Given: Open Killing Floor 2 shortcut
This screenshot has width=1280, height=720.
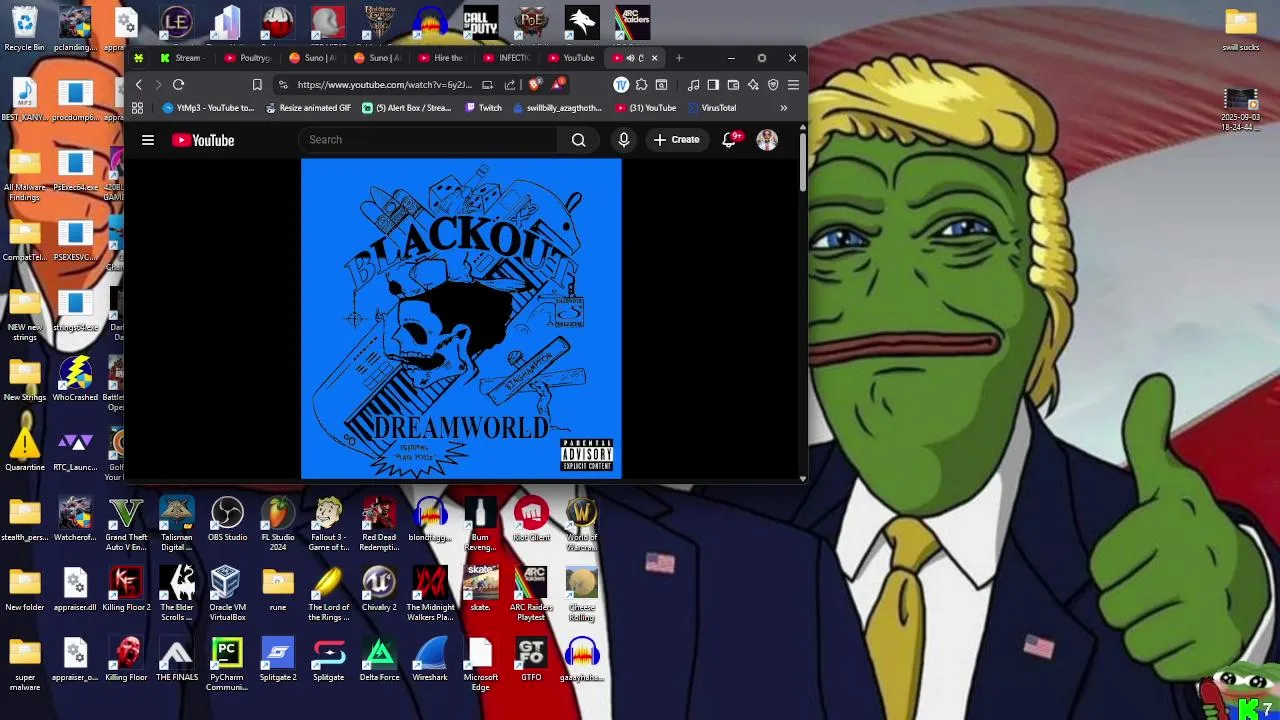Looking at the screenshot, I should [x=126, y=589].
